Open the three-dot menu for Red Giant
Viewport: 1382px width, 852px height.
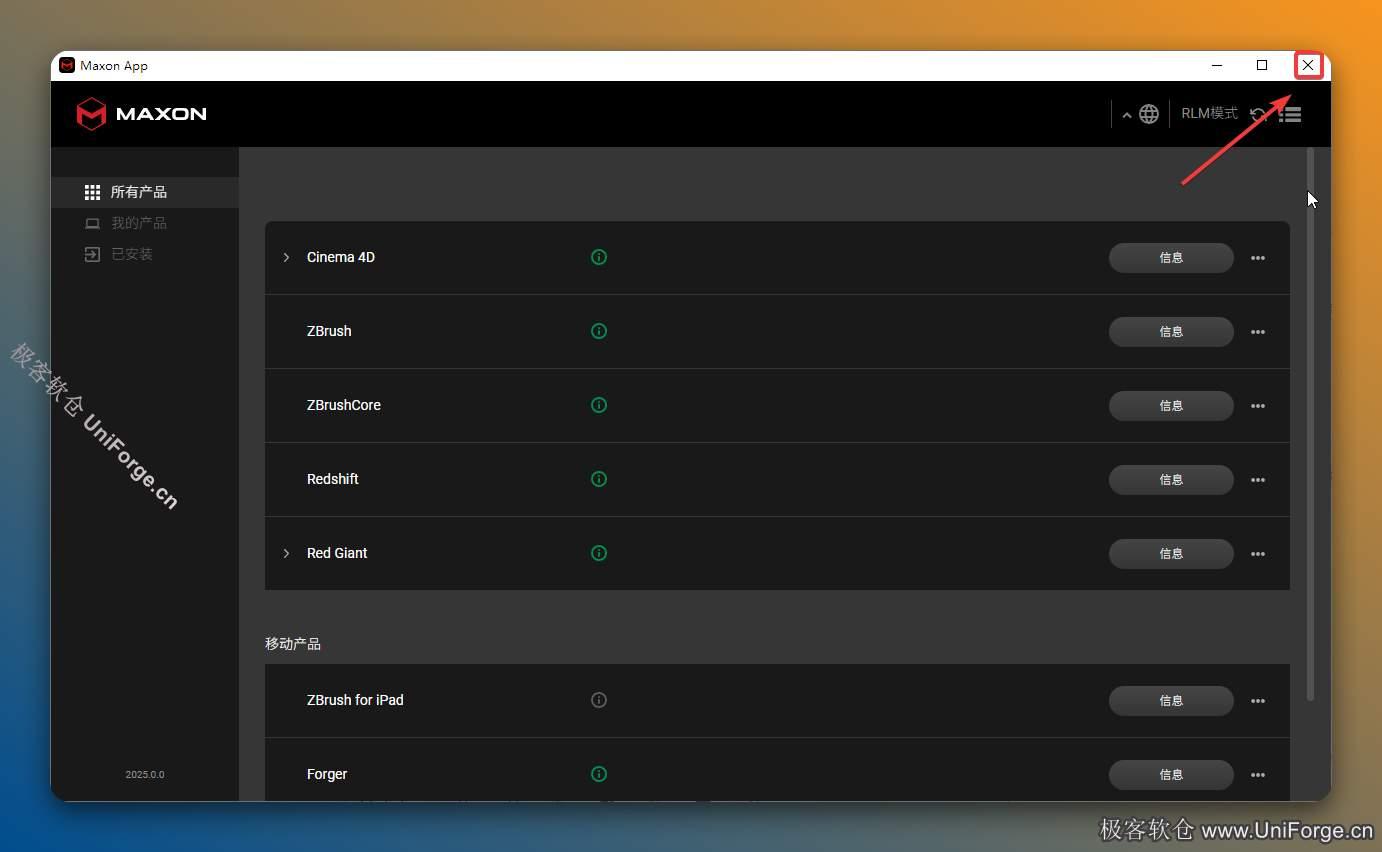[1258, 554]
